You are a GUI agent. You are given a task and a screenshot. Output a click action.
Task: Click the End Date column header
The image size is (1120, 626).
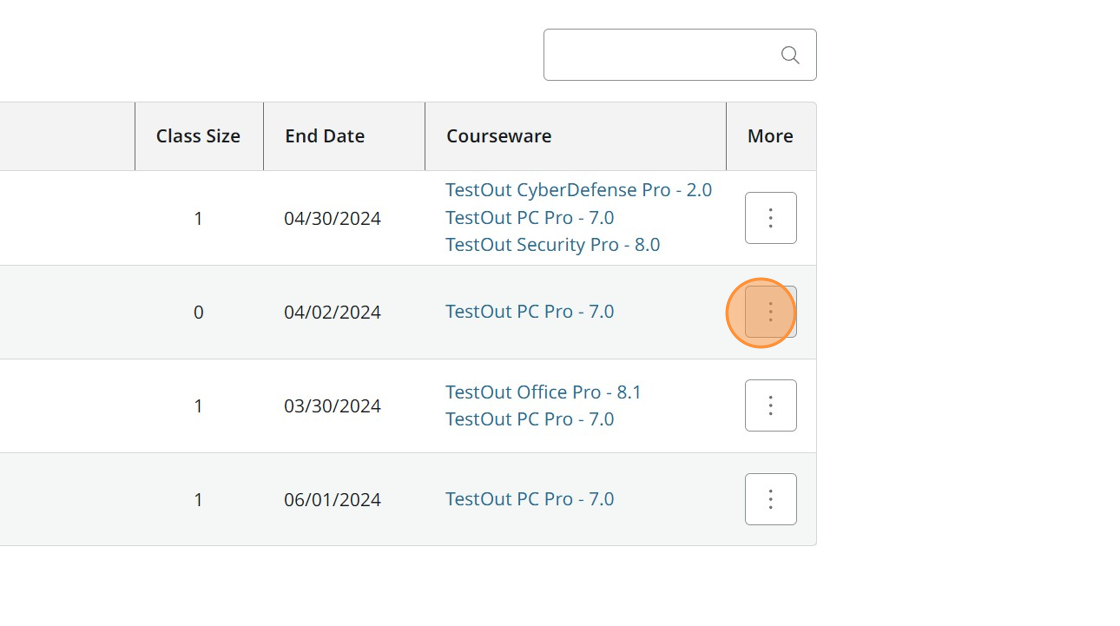point(324,136)
